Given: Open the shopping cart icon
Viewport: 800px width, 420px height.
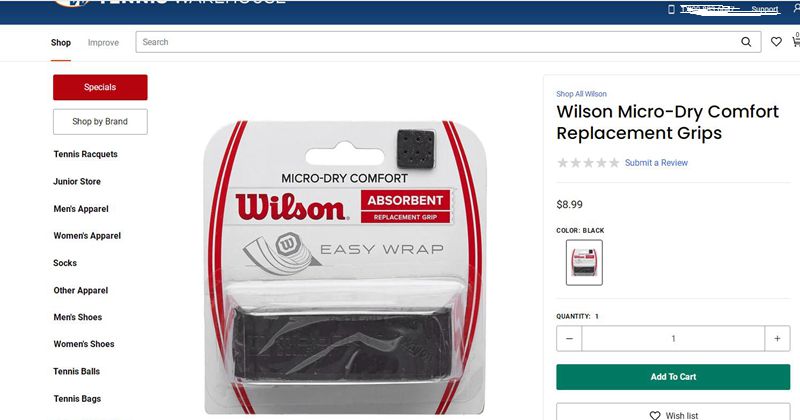Looking at the screenshot, I should pos(796,41).
